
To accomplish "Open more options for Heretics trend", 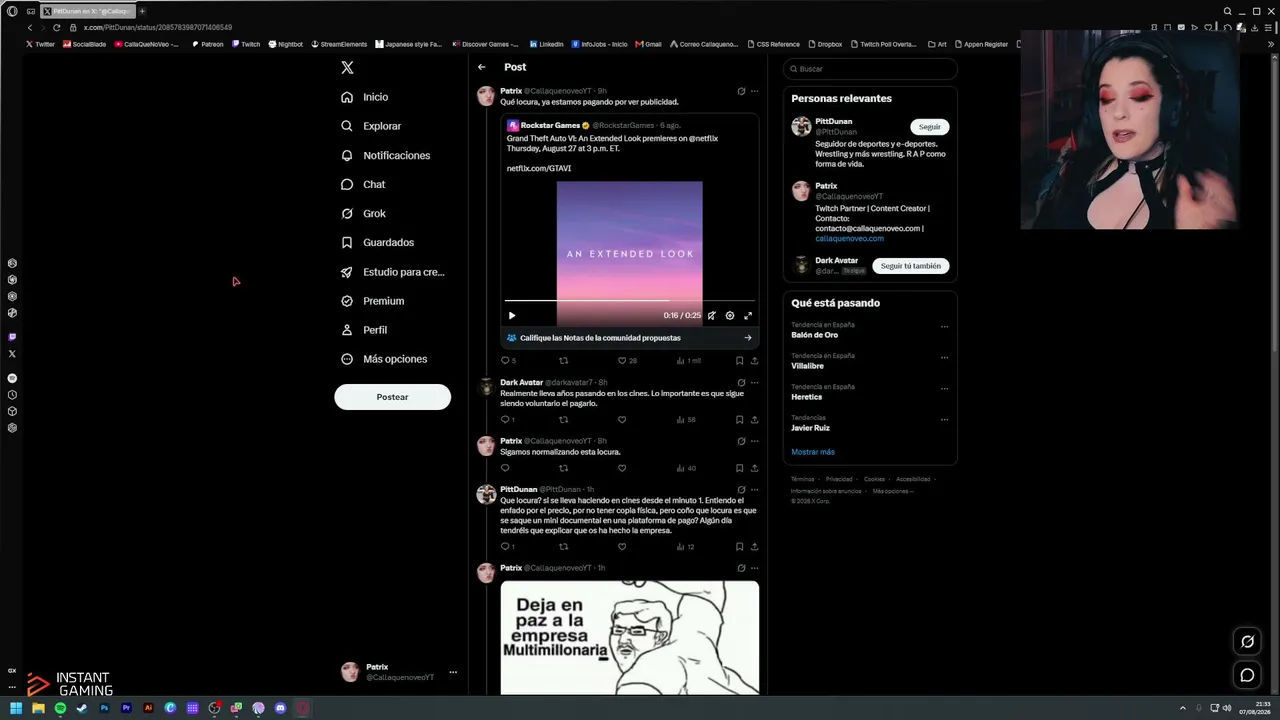I will pos(944,388).
